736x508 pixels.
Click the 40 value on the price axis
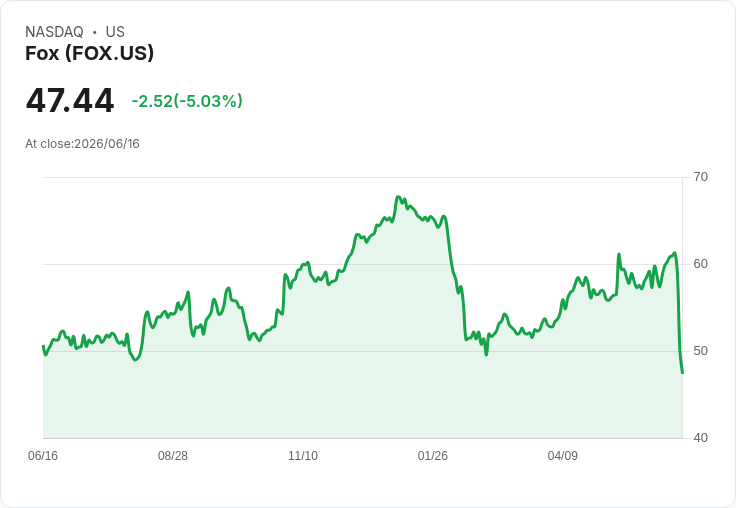(700, 438)
